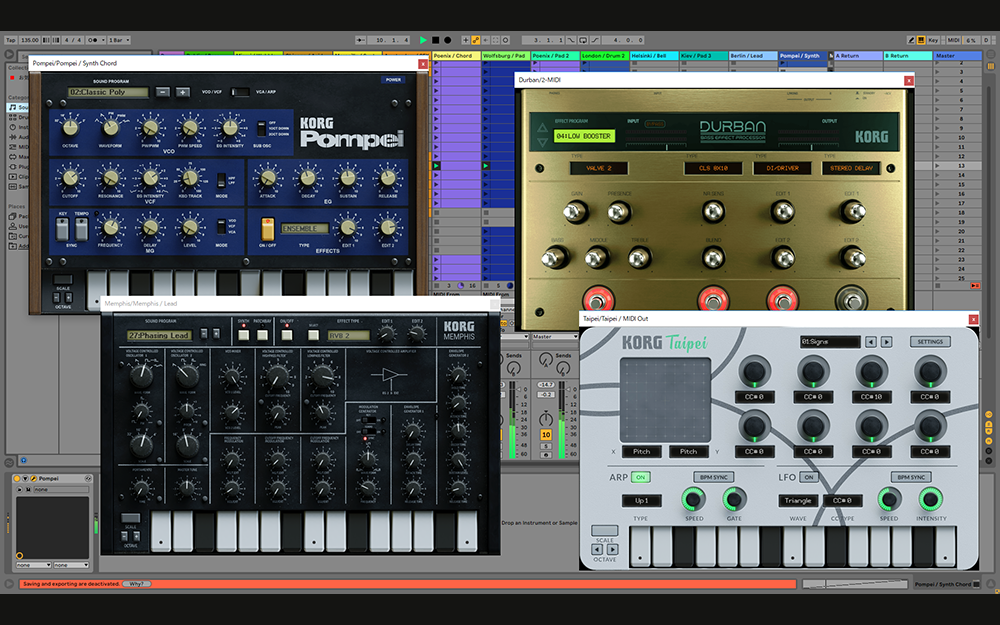Viewport: 1000px width, 625px height.
Task: Click the Pompei ENSEMBLE effect type display
Action: point(305,228)
